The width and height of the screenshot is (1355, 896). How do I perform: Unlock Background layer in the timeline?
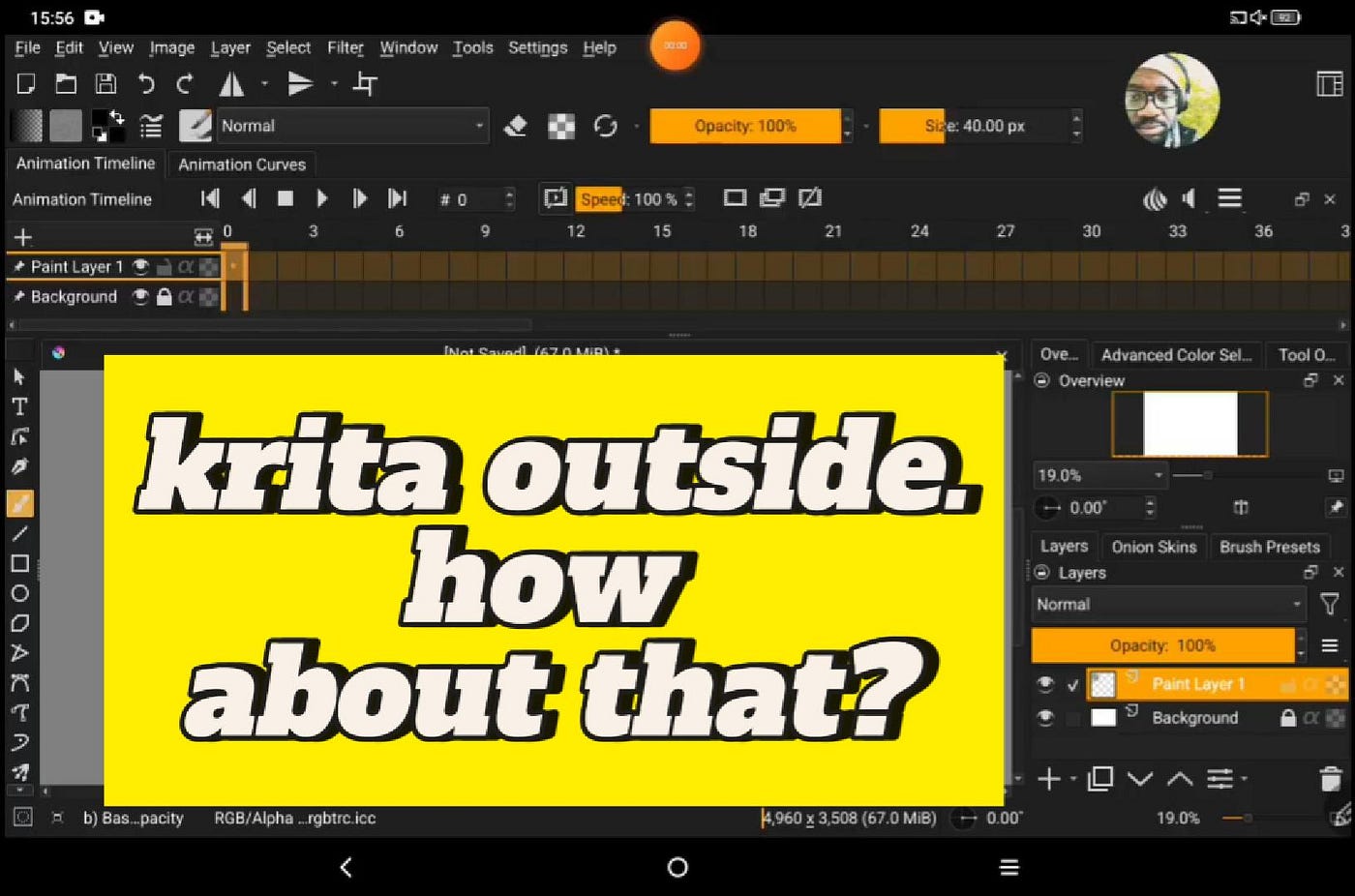[x=164, y=296]
